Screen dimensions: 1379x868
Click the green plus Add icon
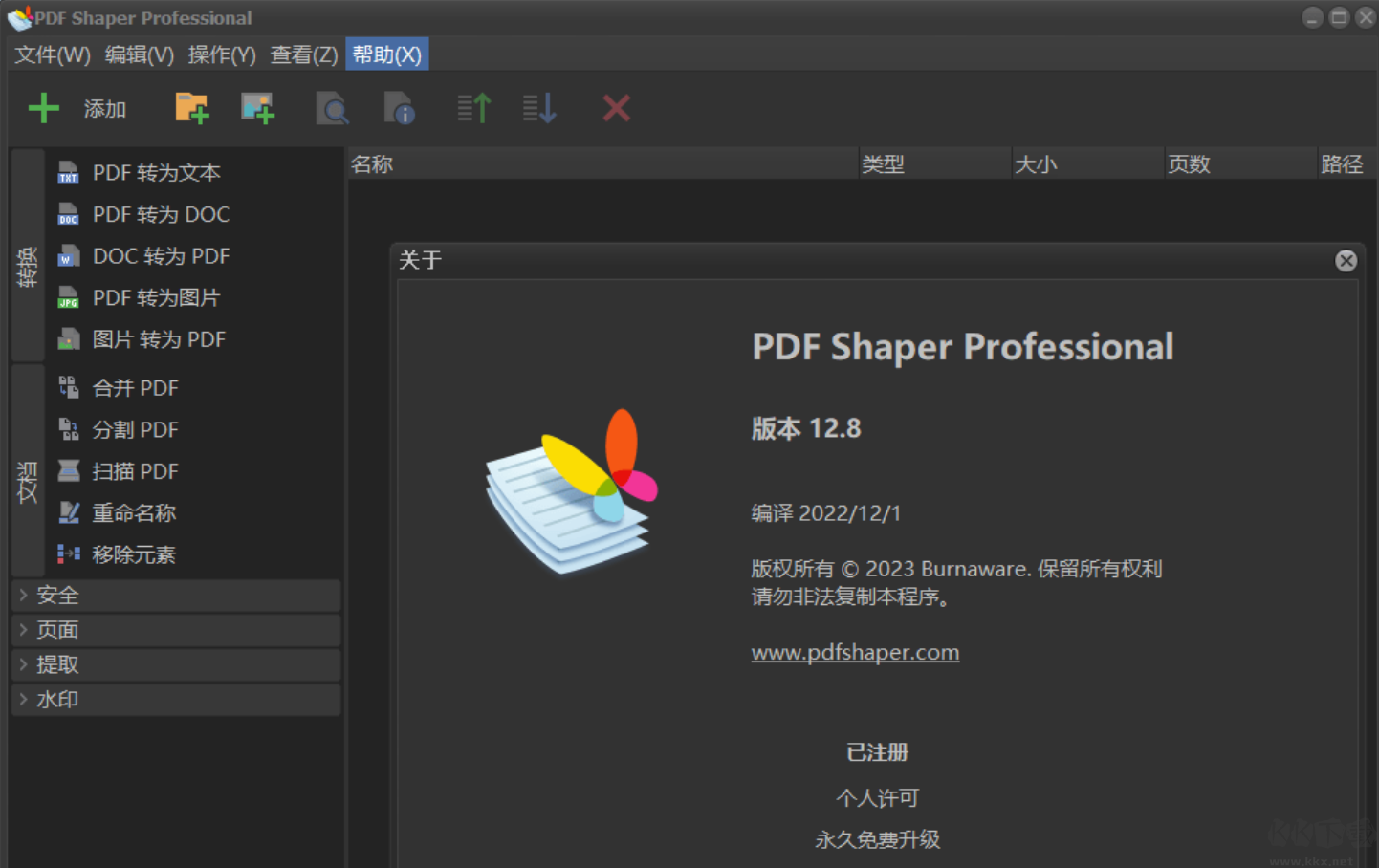[x=43, y=108]
